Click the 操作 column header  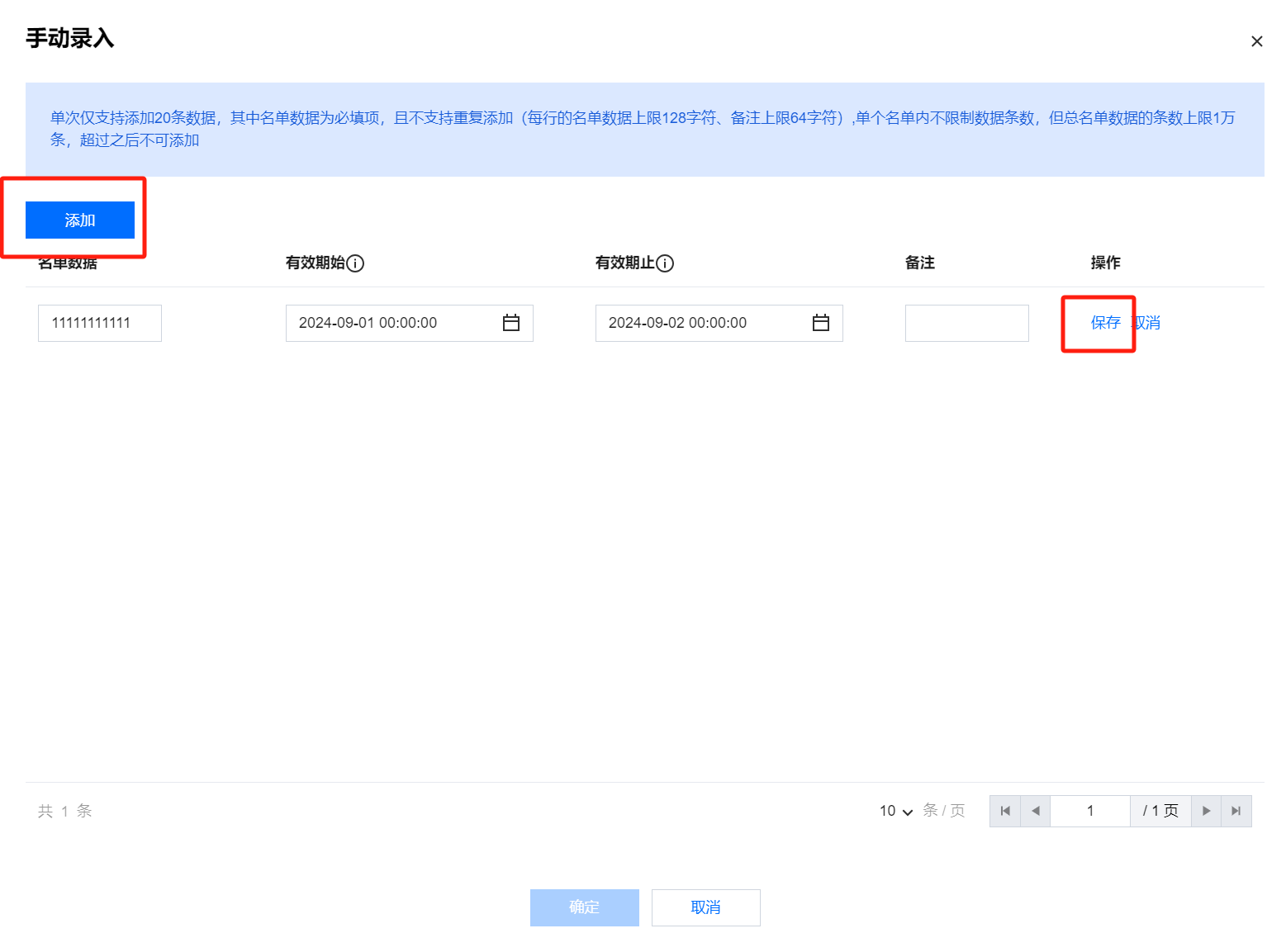tap(1105, 263)
